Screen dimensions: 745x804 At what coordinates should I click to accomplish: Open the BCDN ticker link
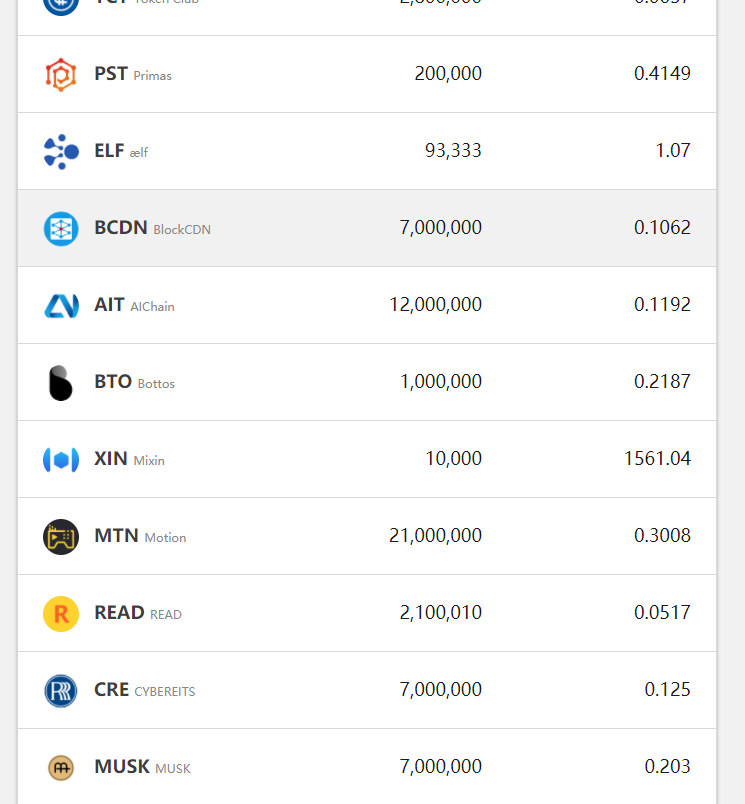(x=120, y=228)
